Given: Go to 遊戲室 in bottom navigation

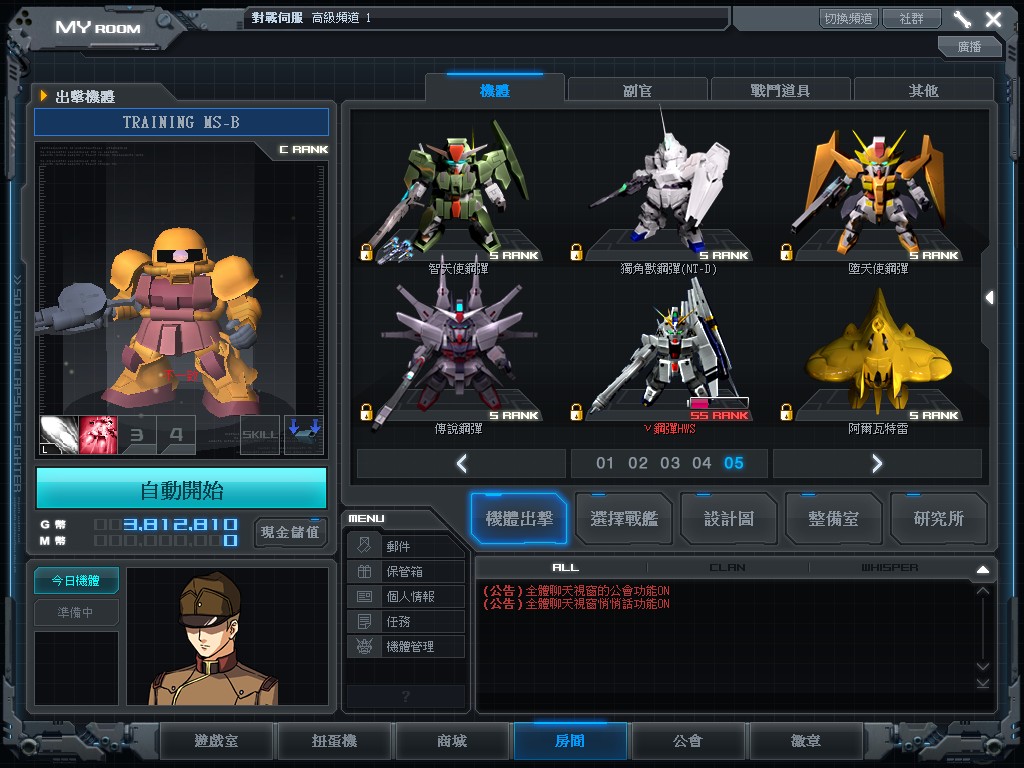Looking at the screenshot, I should click(x=216, y=741).
